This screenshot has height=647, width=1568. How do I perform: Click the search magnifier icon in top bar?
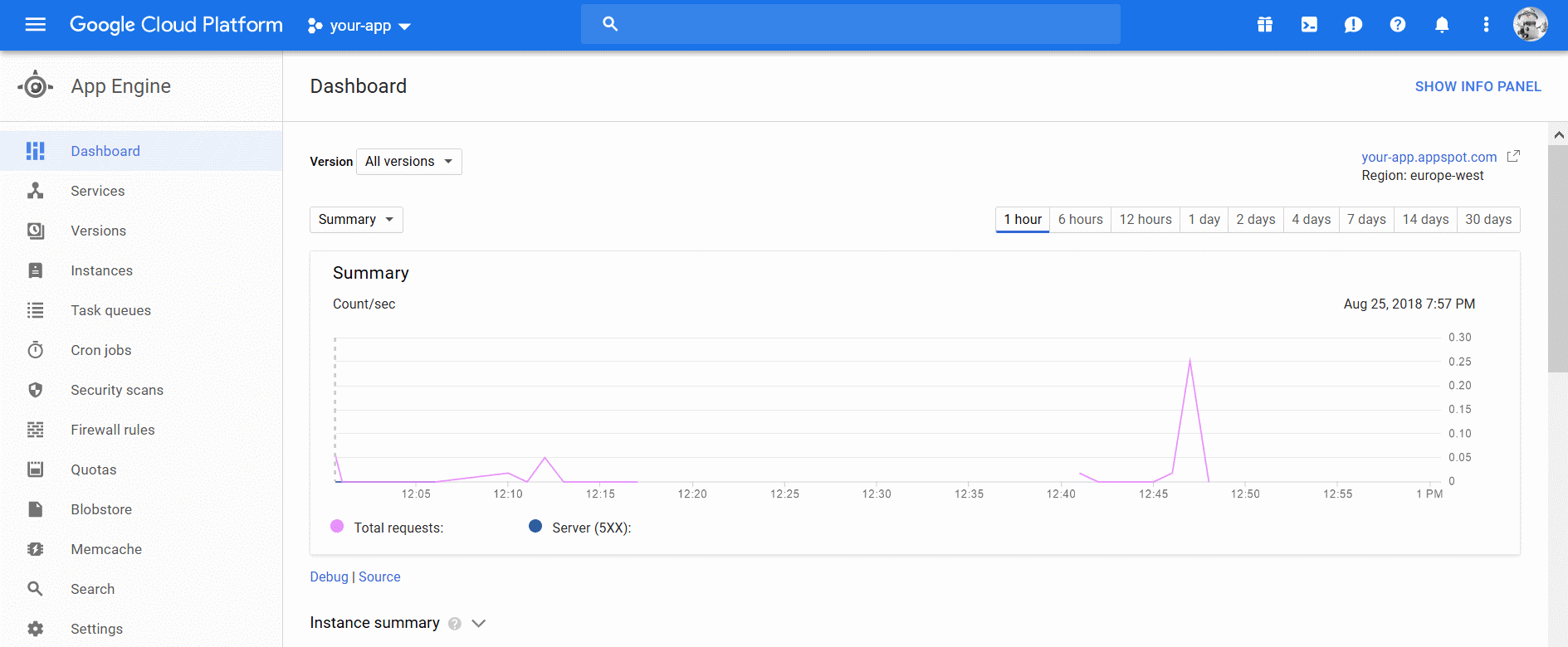click(610, 24)
